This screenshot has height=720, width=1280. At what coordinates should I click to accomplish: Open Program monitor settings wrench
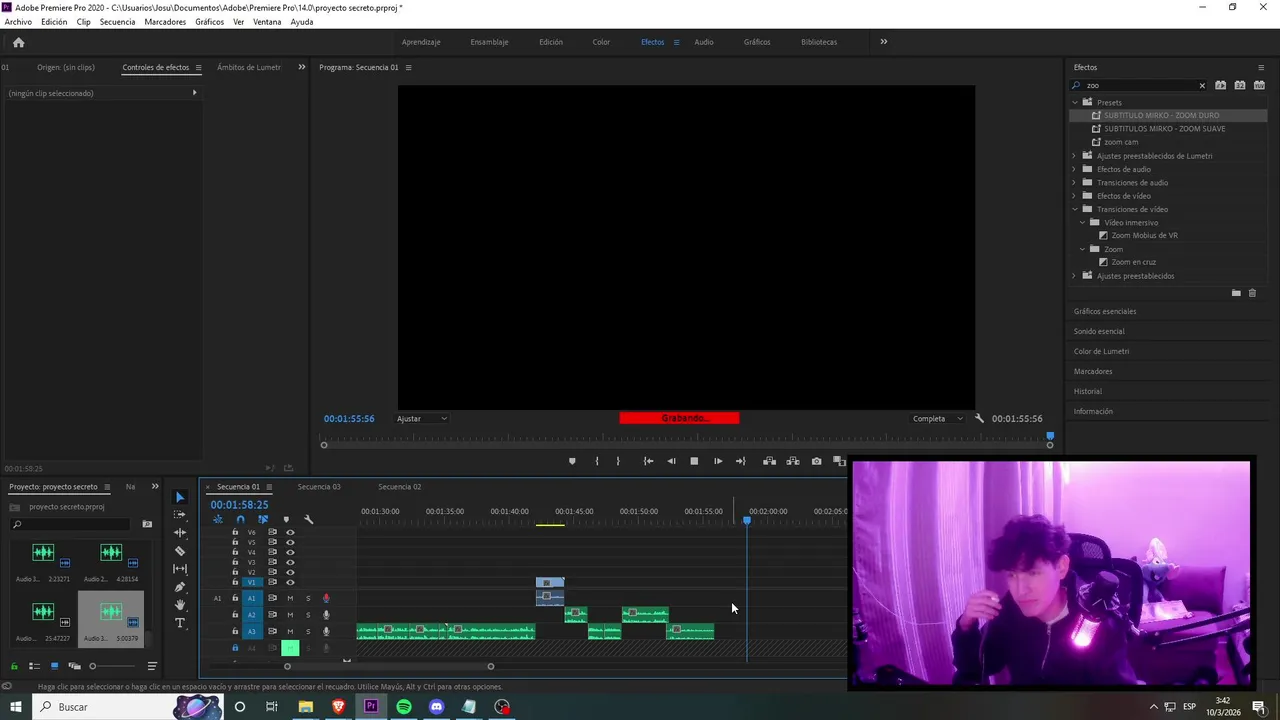point(979,418)
